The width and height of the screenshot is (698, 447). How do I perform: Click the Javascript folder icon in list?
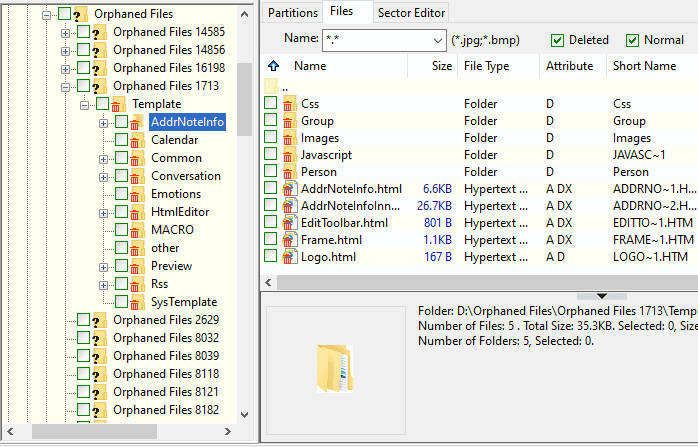coord(289,155)
